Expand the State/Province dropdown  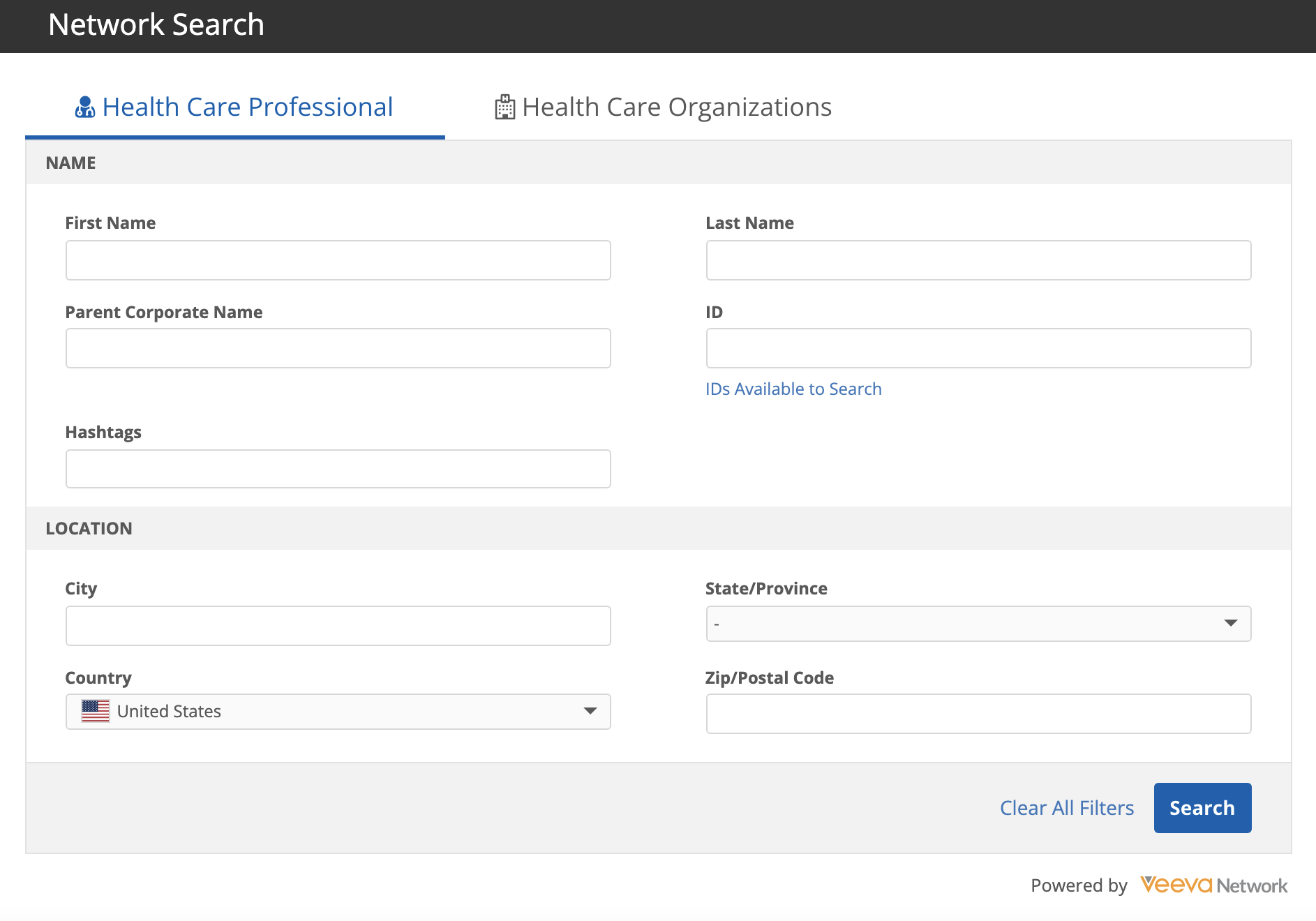(x=1230, y=623)
